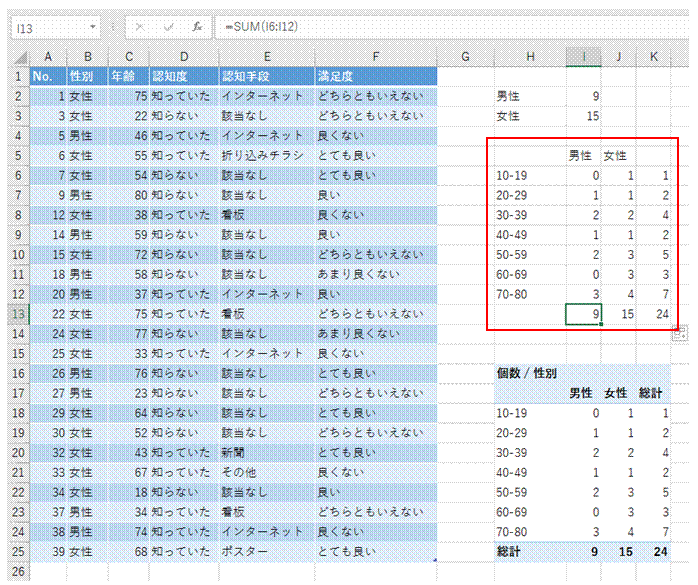
Task: Click No. value 39 in row 25
Action: click(x=58, y=552)
